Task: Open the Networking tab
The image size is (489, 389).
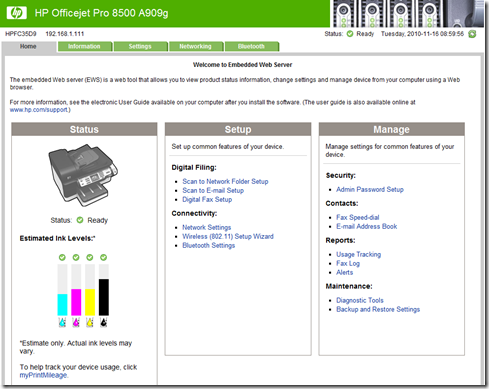Action: pos(196,46)
